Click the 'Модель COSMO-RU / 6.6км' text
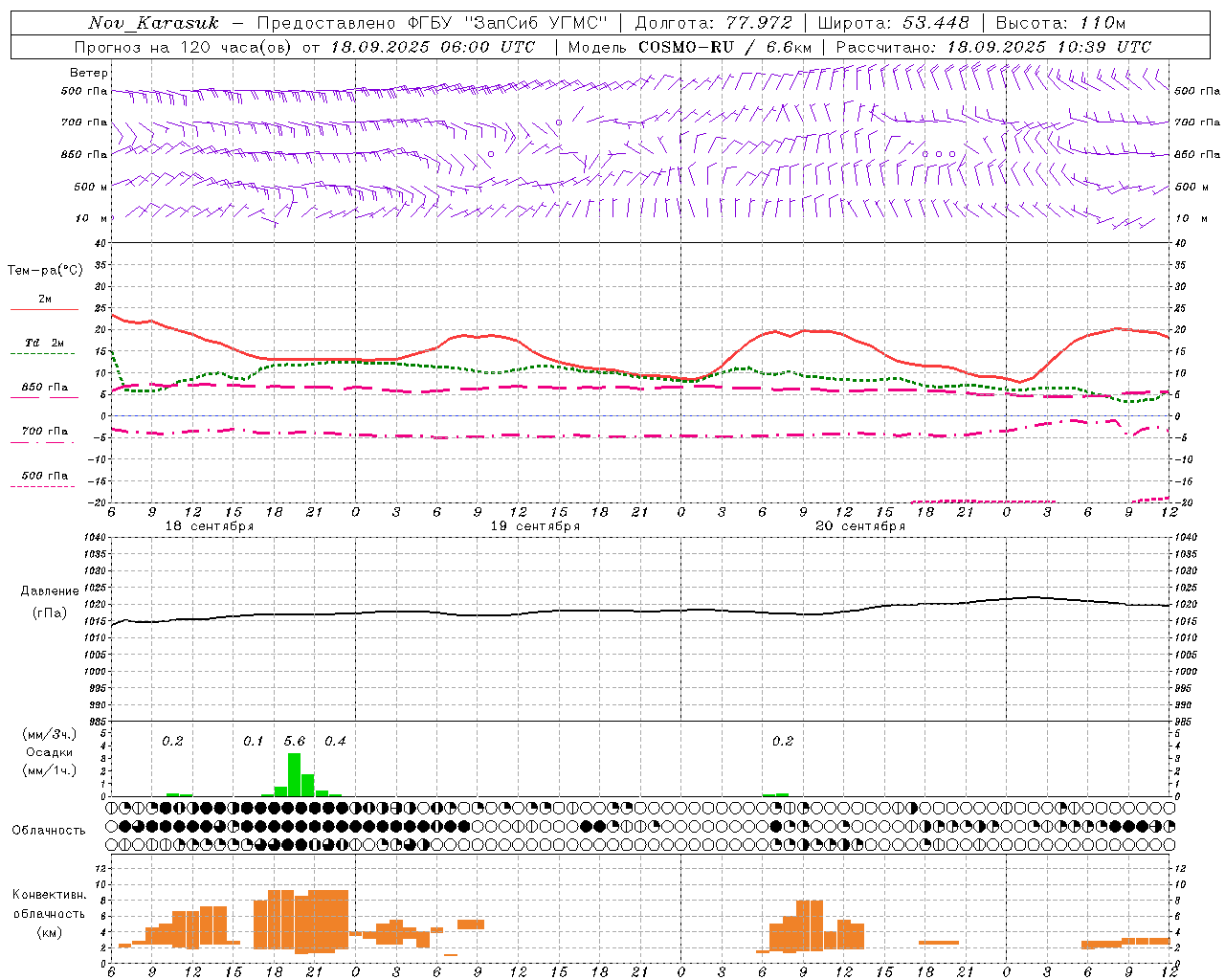 pyautogui.click(x=690, y=47)
